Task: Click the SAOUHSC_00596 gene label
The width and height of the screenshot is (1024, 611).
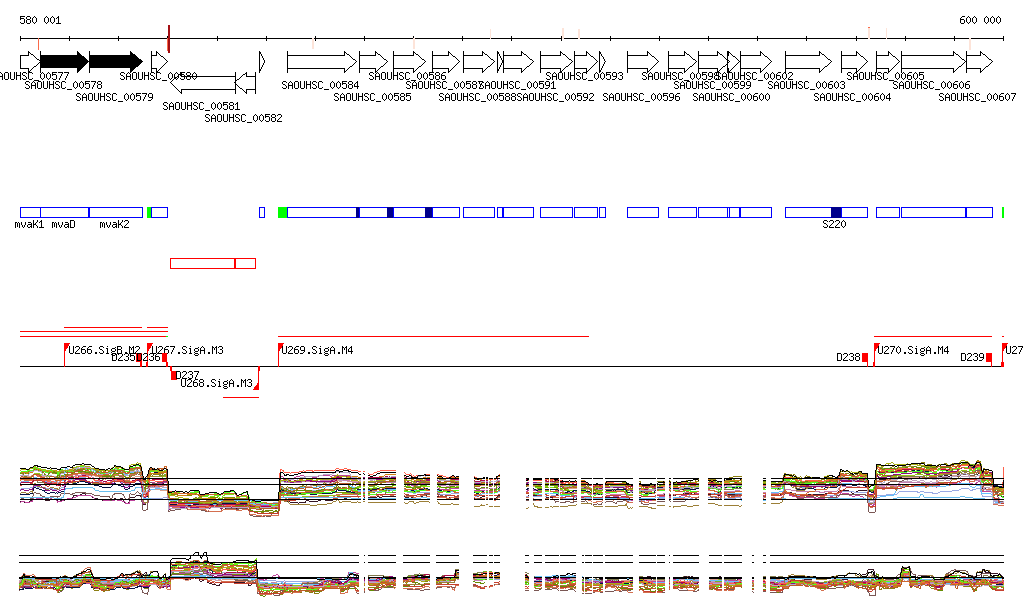Action: (x=641, y=97)
